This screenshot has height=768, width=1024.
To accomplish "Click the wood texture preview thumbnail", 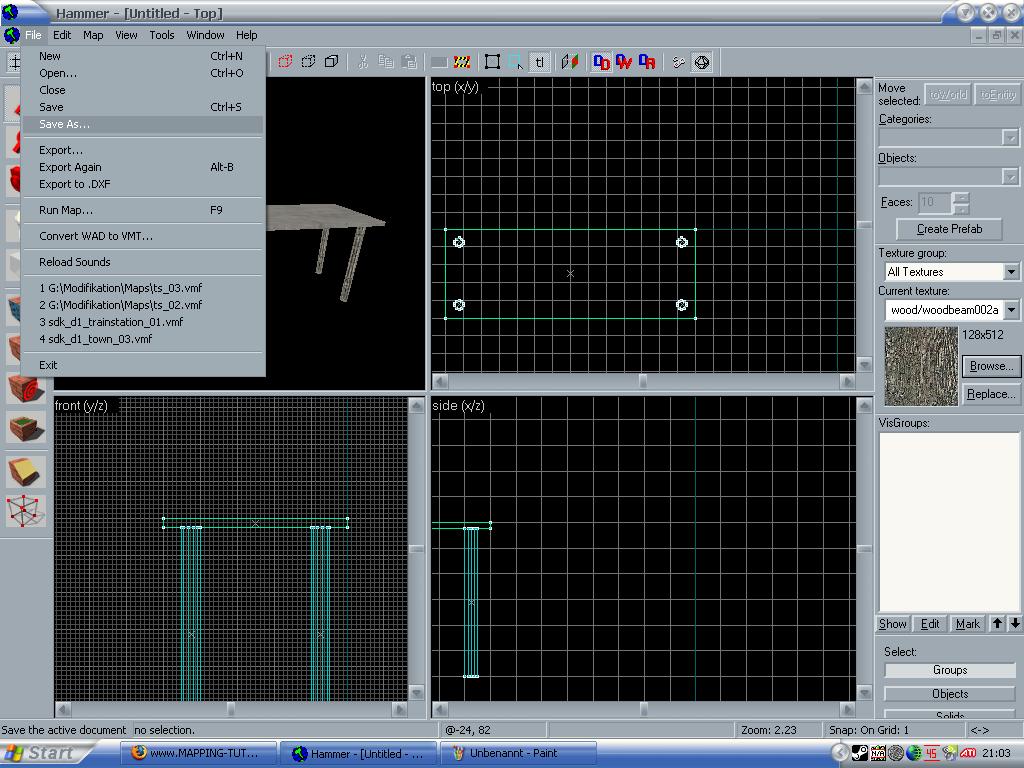I will pos(921,367).
